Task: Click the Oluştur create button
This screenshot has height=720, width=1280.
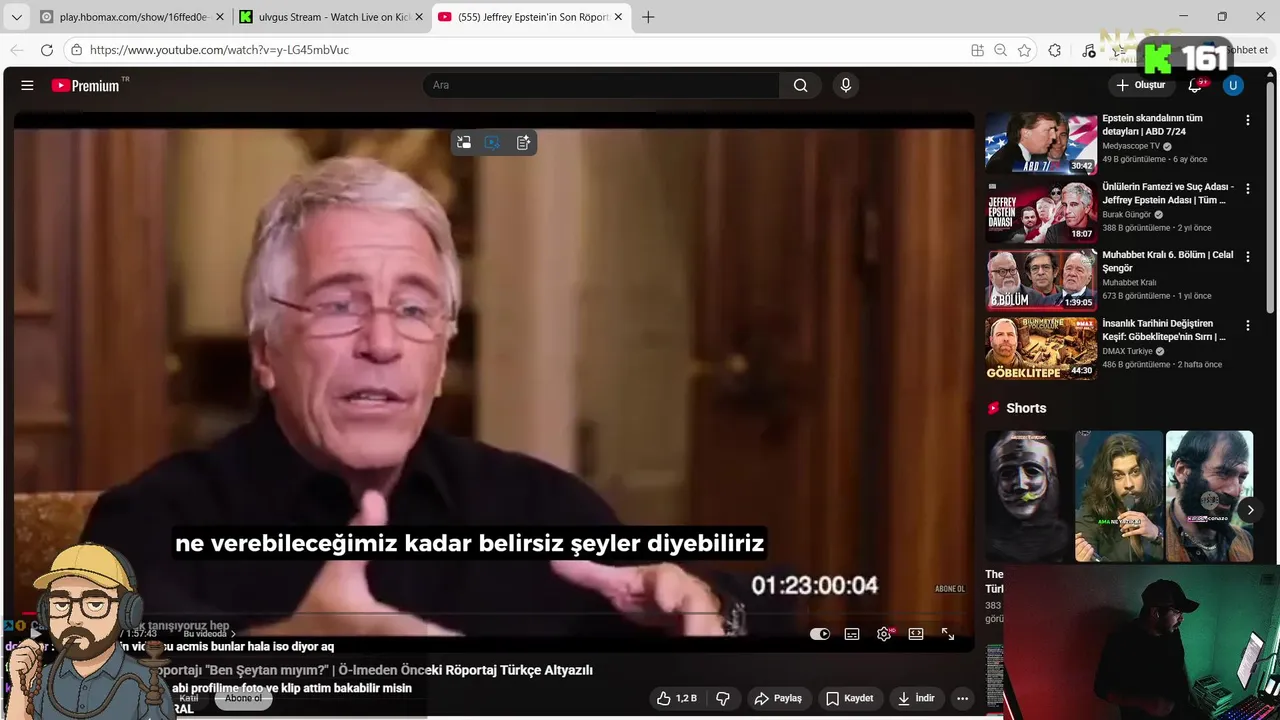Action: pos(1140,86)
